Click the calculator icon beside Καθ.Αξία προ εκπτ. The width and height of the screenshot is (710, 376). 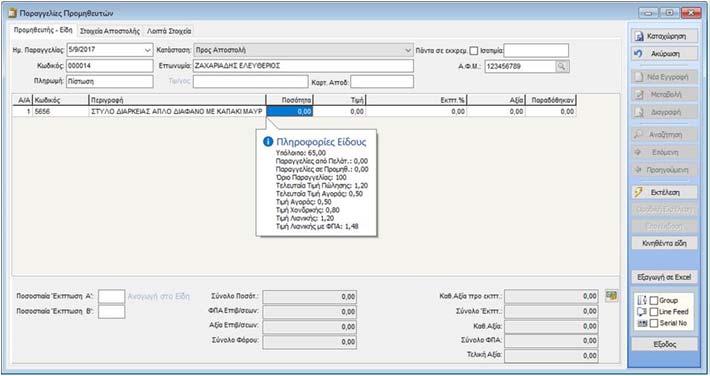point(611,296)
